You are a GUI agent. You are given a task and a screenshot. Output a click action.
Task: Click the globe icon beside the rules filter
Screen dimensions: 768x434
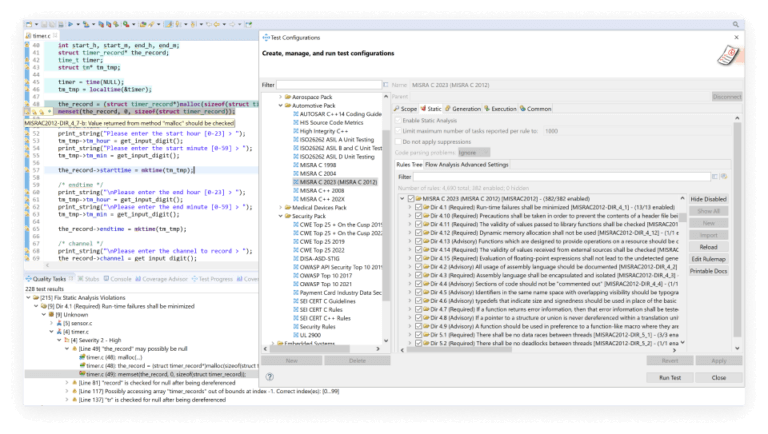click(x=724, y=177)
